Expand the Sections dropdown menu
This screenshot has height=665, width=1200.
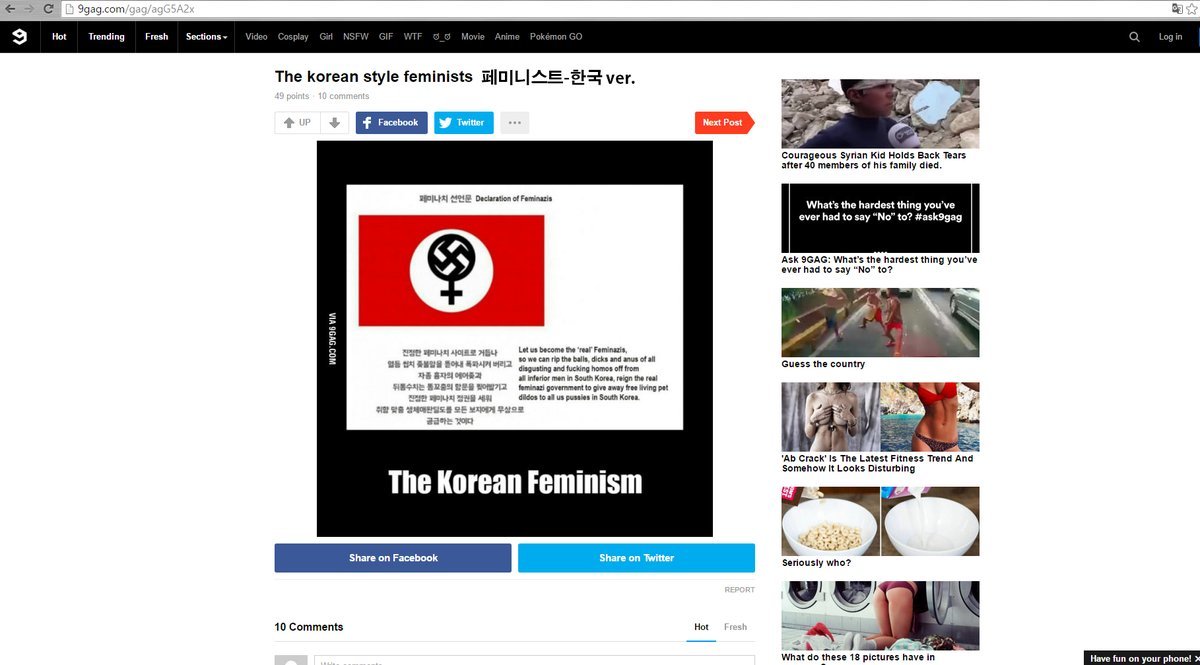coord(206,37)
